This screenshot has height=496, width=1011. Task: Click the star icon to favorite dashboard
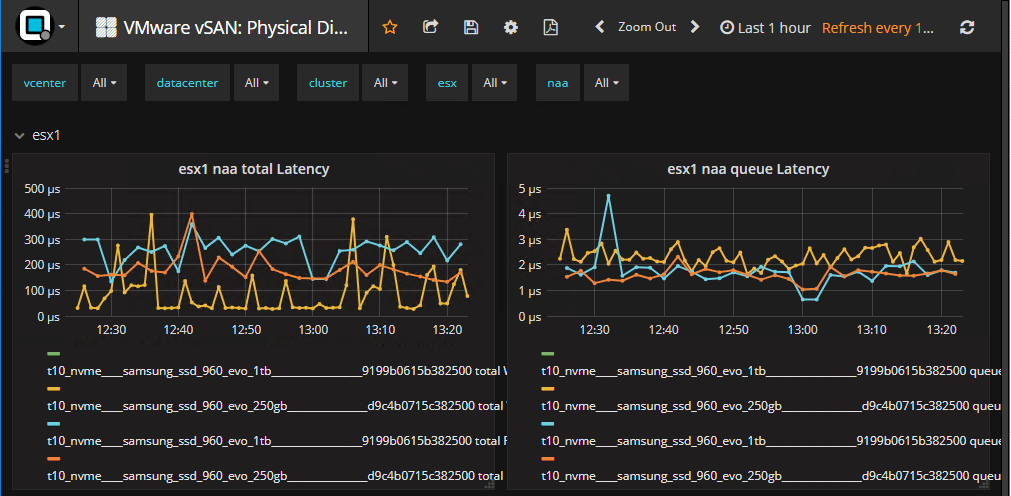tap(390, 27)
